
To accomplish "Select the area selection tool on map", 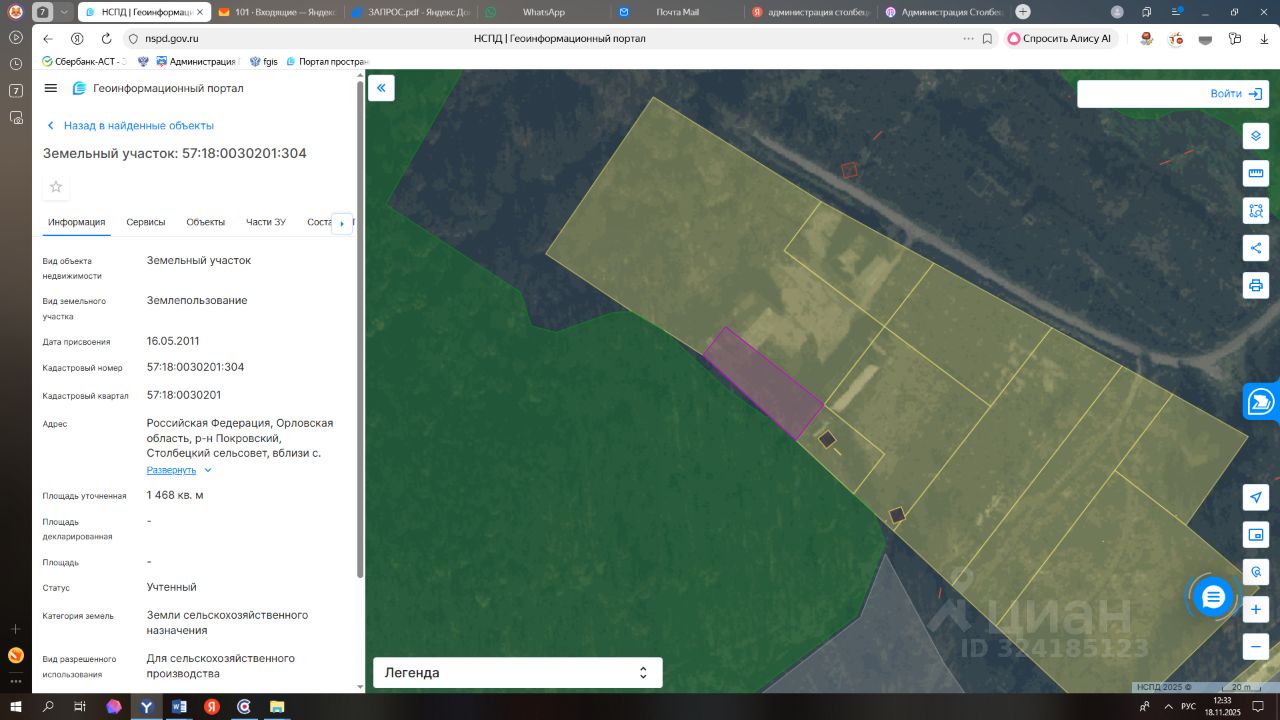I will tap(1256, 210).
